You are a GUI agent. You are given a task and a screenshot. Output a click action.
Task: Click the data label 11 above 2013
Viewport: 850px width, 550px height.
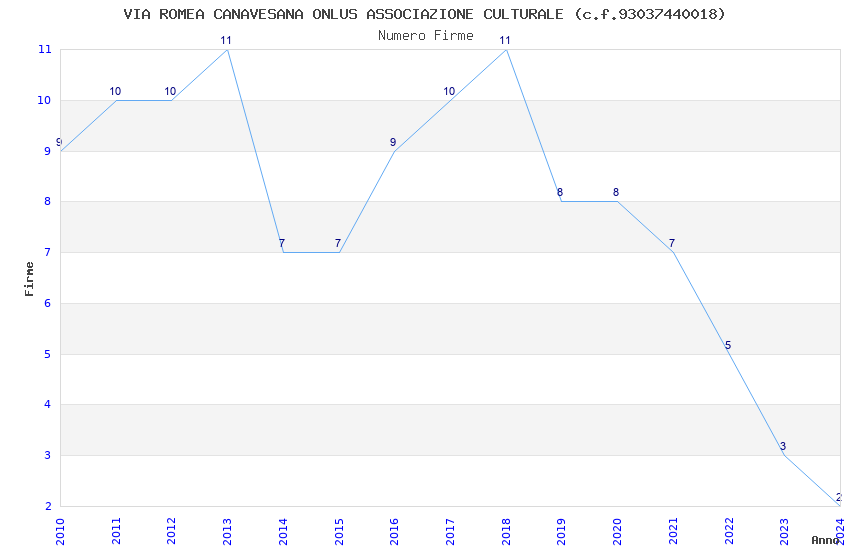point(226,40)
